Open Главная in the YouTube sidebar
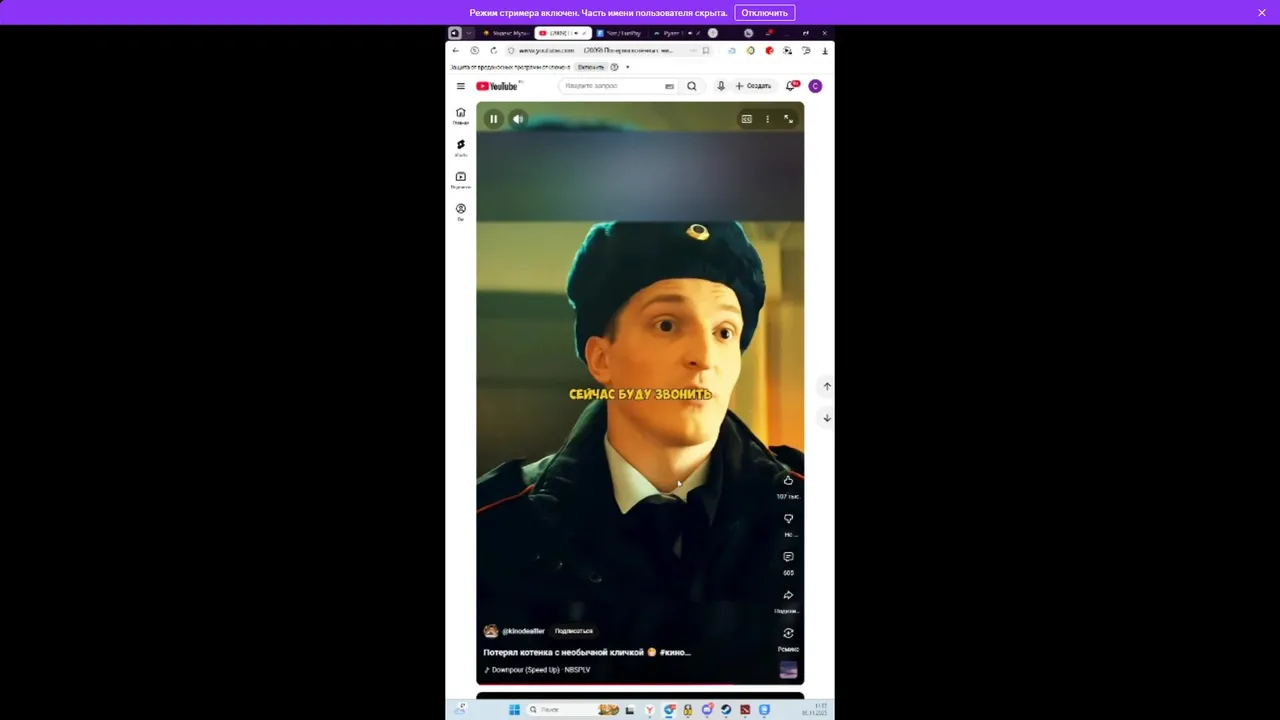The image size is (1280, 720). (461, 116)
